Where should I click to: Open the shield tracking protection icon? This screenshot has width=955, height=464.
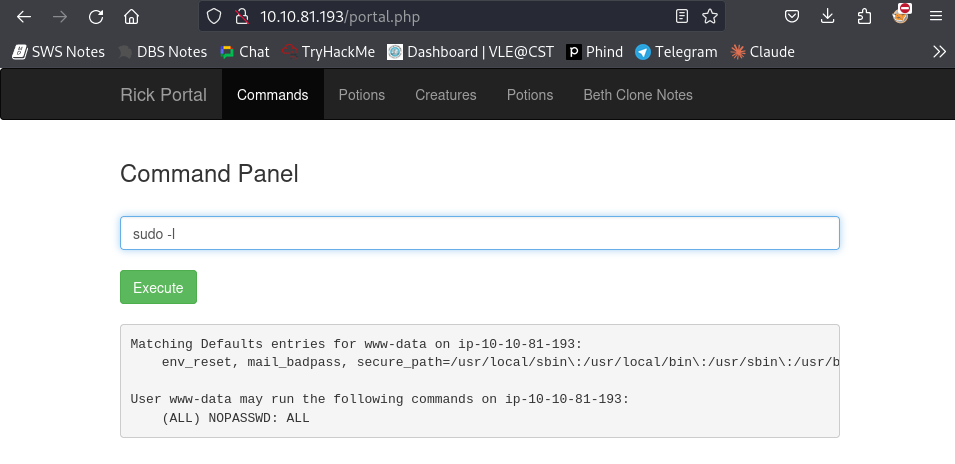pyautogui.click(x=214, y=16)
